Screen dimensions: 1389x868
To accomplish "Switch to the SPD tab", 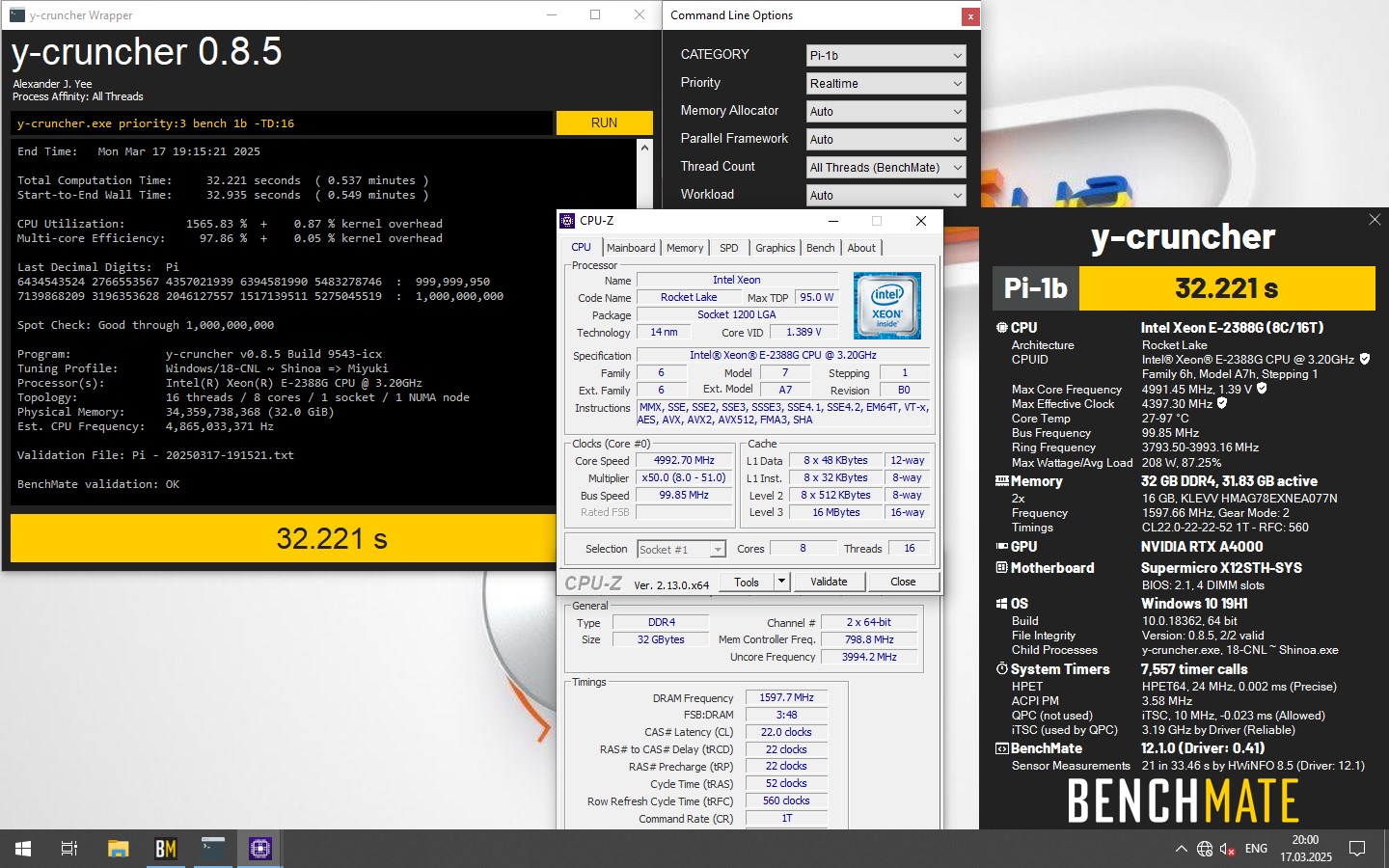I will coord(729,248).
